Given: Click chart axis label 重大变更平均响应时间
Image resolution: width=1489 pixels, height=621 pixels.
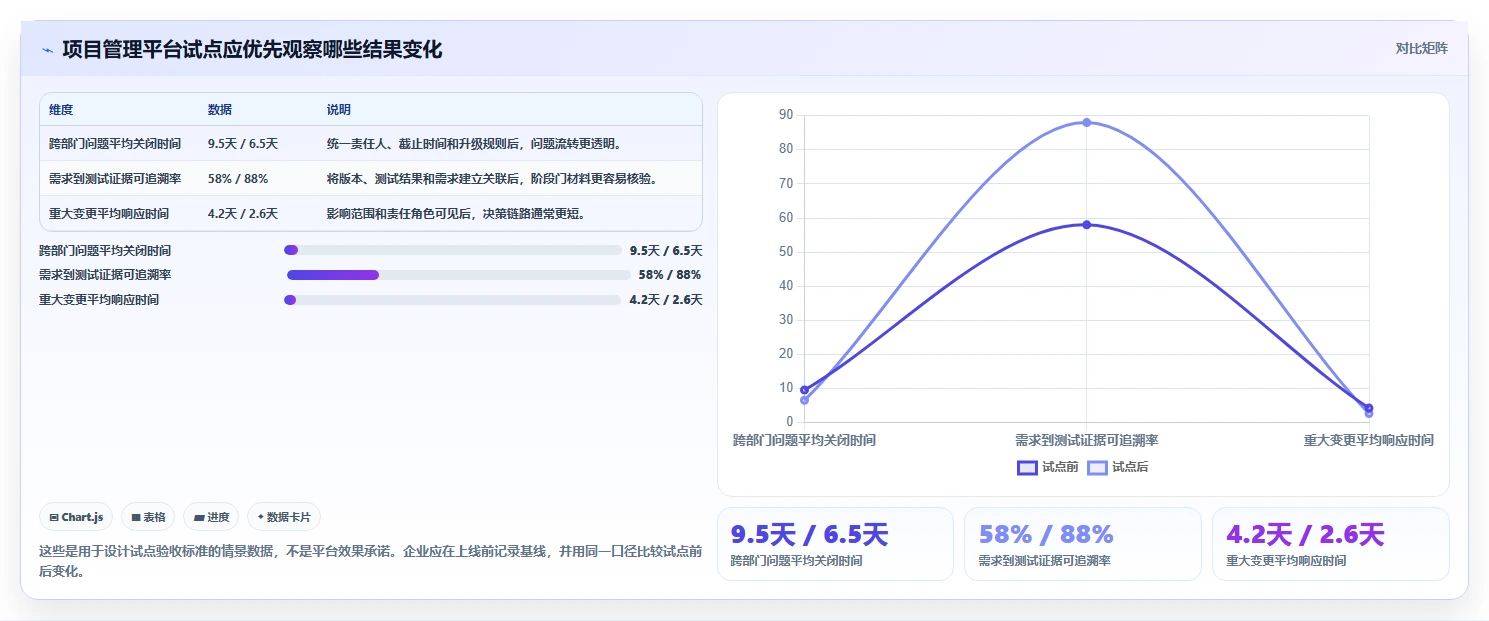Looking at the screenshot, I should 1368,440.
